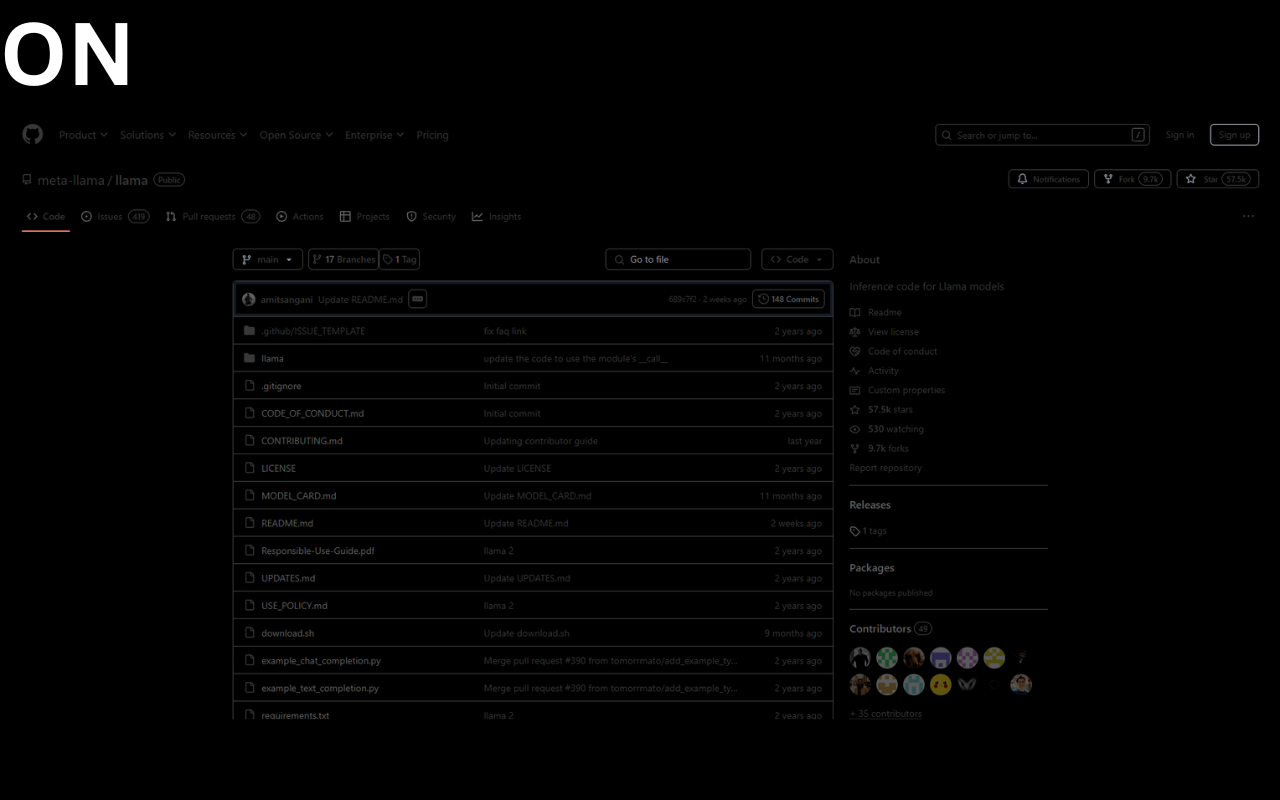Click the Sign up button
The image size is (1280, 800).
coord(1234,134)
